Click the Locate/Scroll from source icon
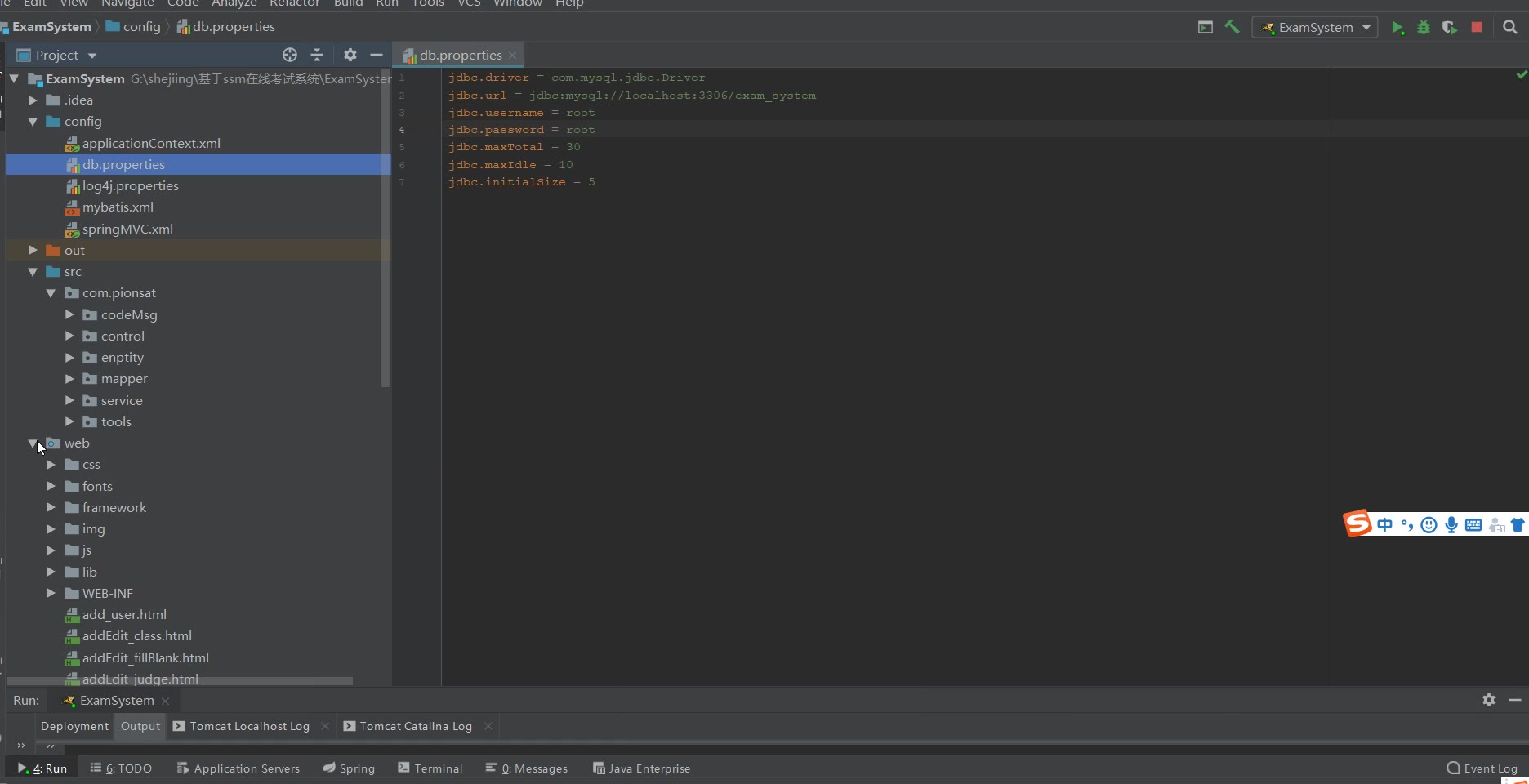Viewport: 1529px width, 784px height. point(290,55)
